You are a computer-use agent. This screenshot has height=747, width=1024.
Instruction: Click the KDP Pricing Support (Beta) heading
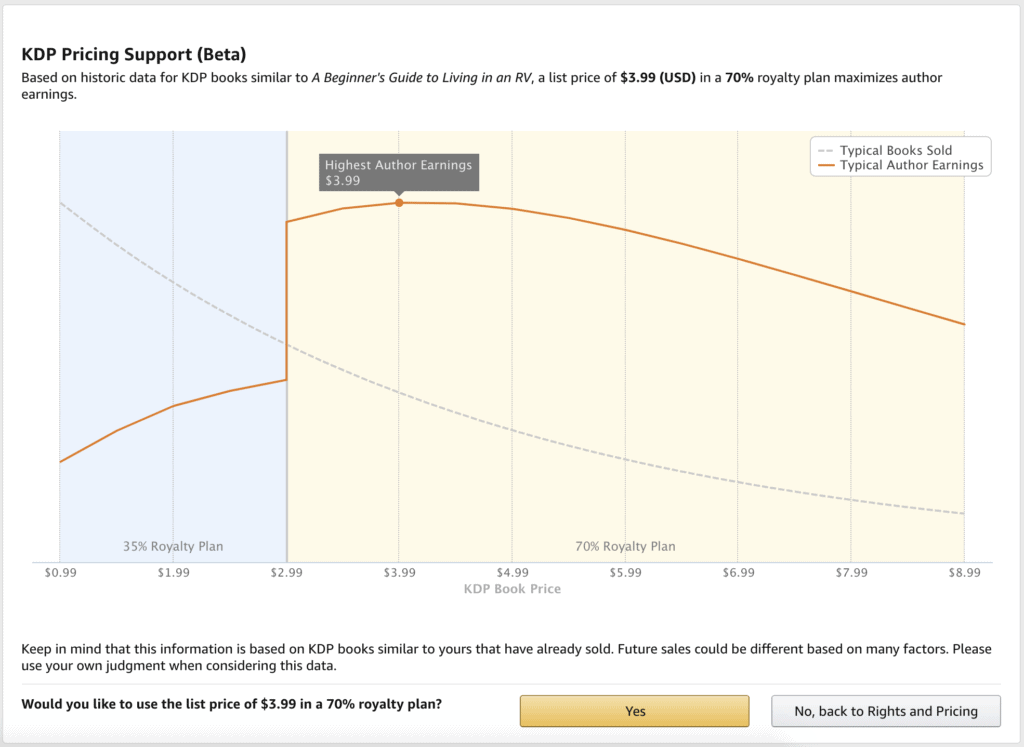pos(133,54)
